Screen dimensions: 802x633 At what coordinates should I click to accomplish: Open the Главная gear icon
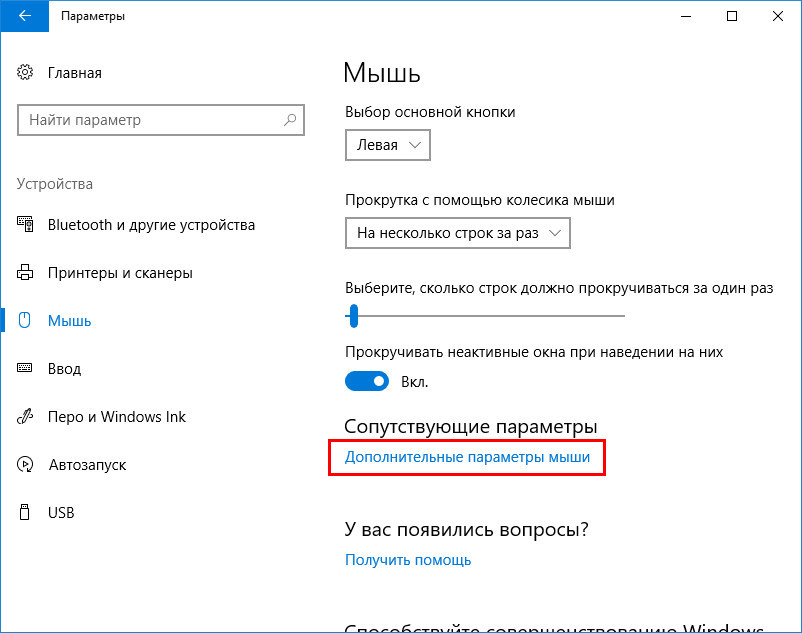click(25, 73)
